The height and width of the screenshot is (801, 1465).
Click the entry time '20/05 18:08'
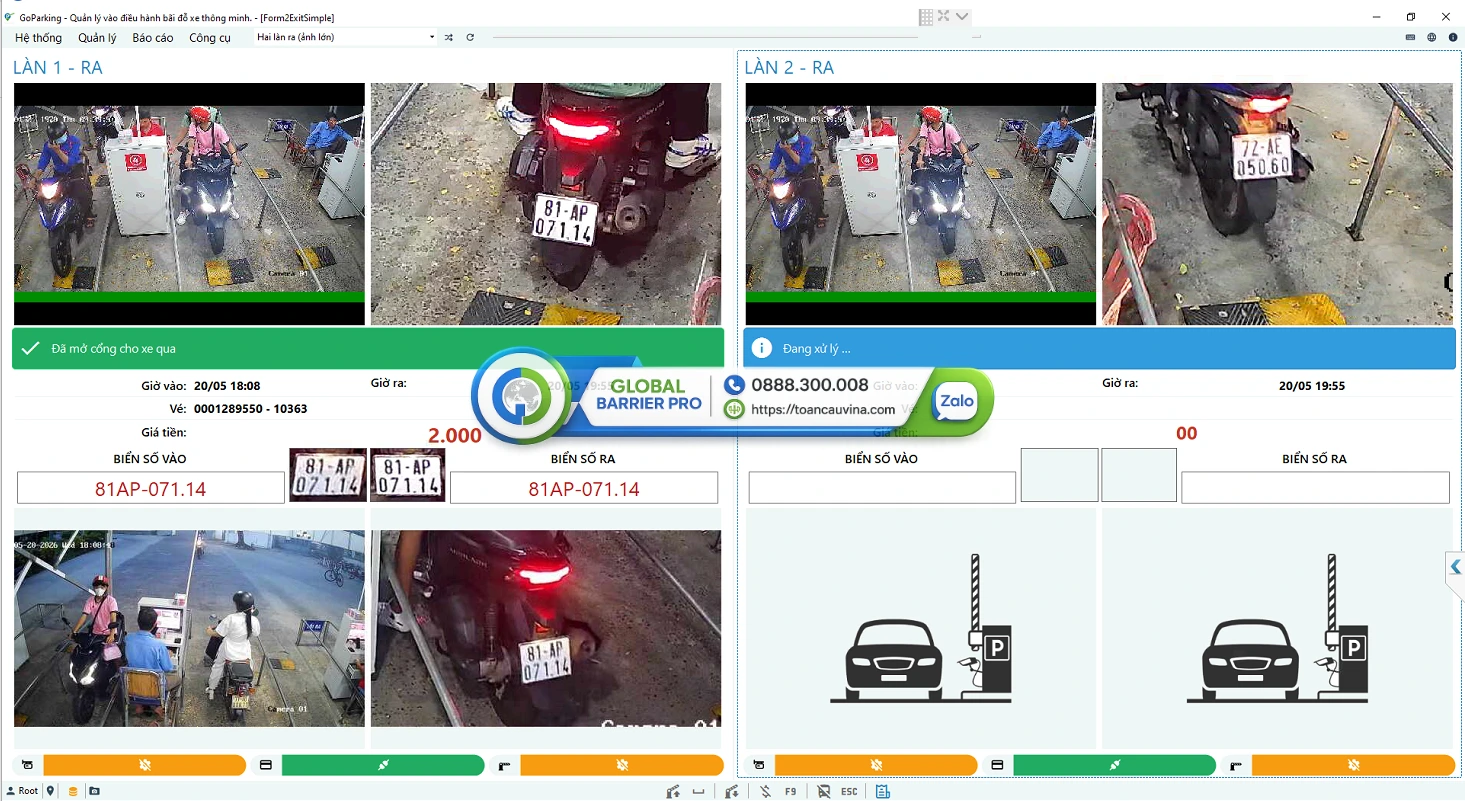pyautogui.click(x=227, y=385)
